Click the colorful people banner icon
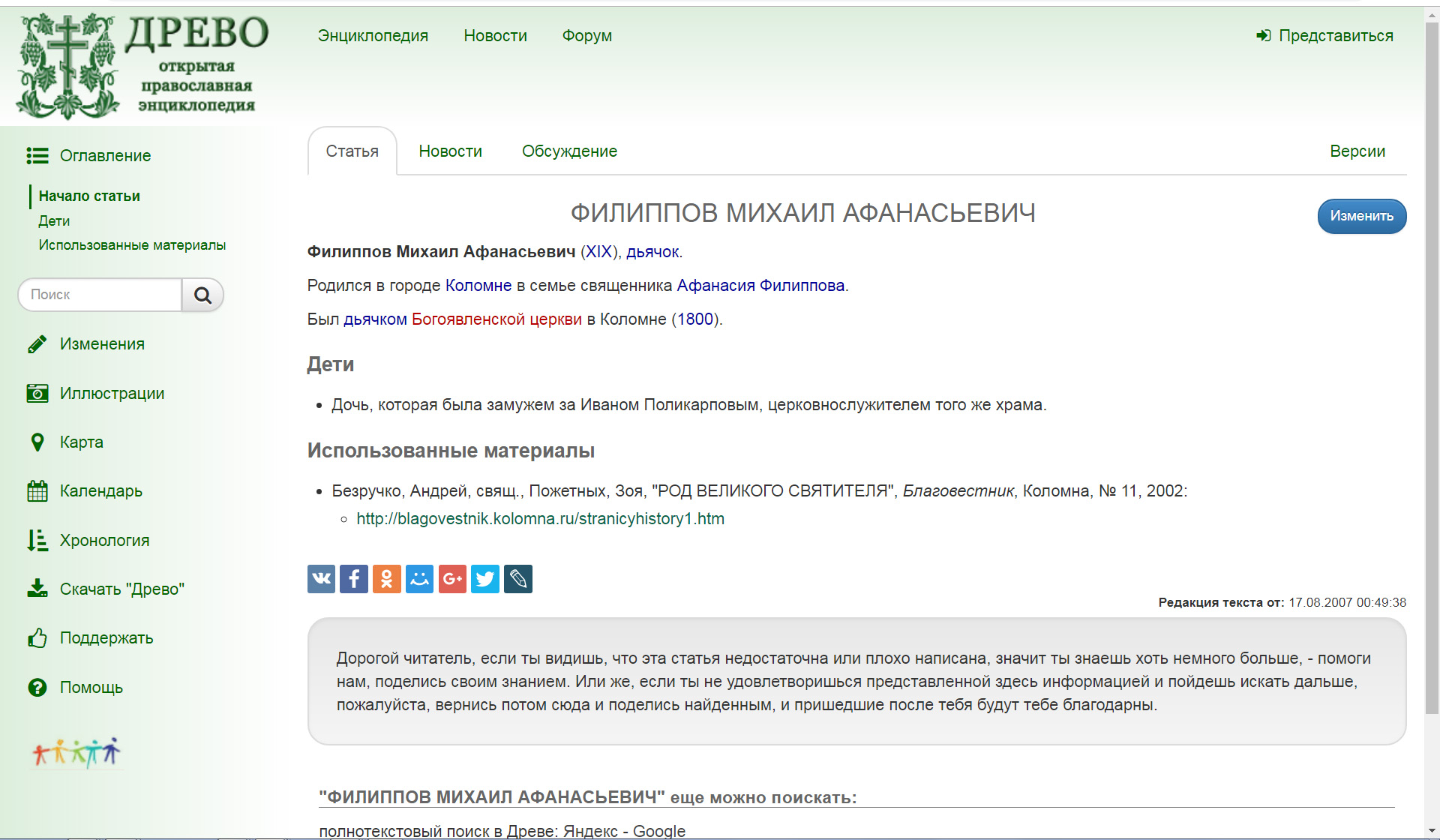1440x840 pixels. [x=76, y=752]
